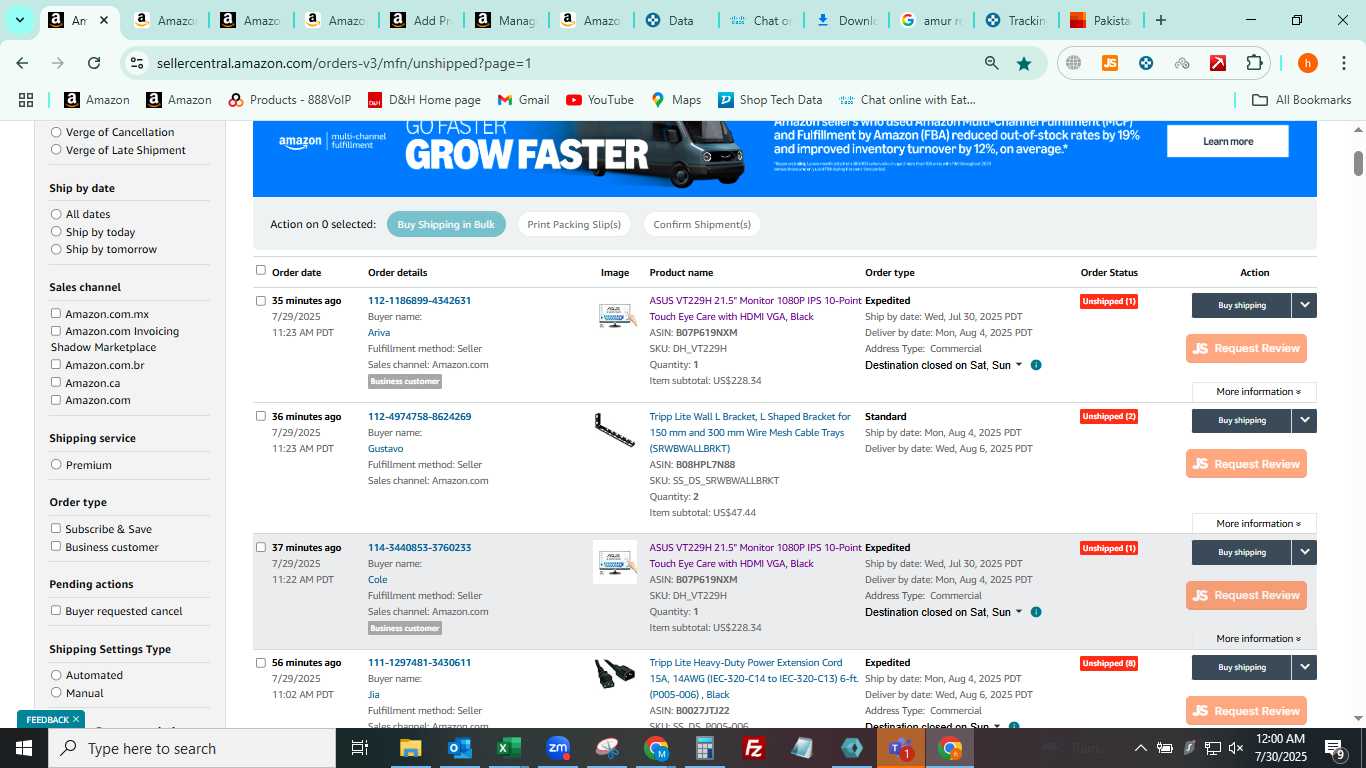Enable the 'Business customer' order type checkbox
Viewport: 1366px width, 768px height.
(x=56, y=546)
